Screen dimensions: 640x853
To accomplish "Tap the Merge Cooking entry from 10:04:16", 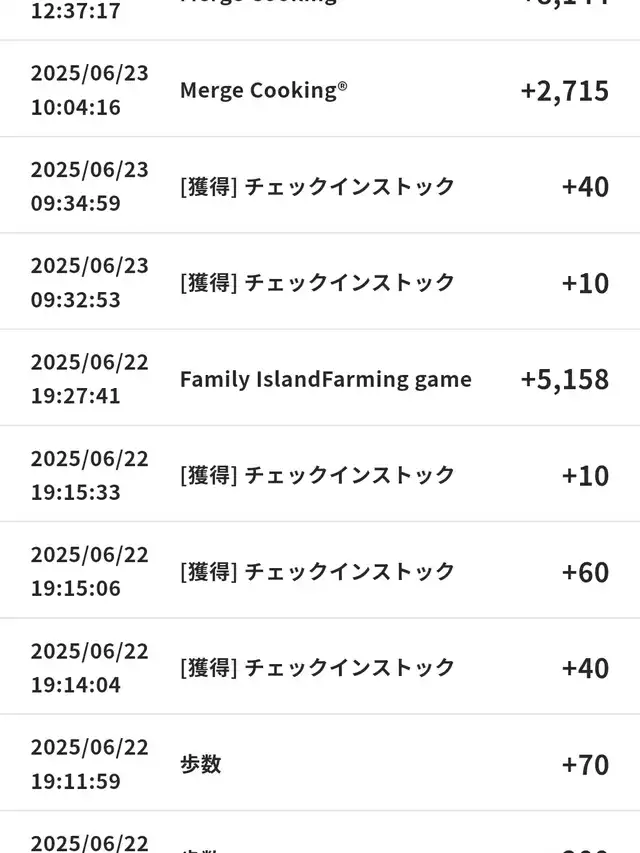I will coord(264,90).
